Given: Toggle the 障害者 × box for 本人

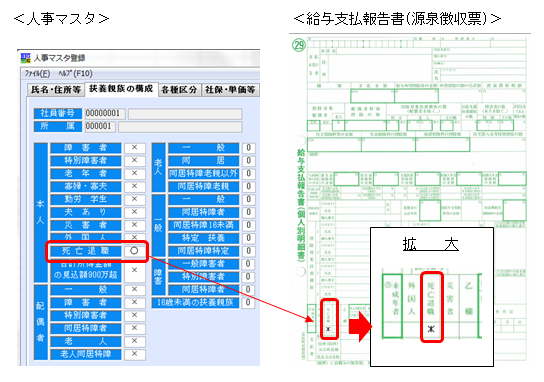Looking at the screenshot, I should tap(135, 148).
